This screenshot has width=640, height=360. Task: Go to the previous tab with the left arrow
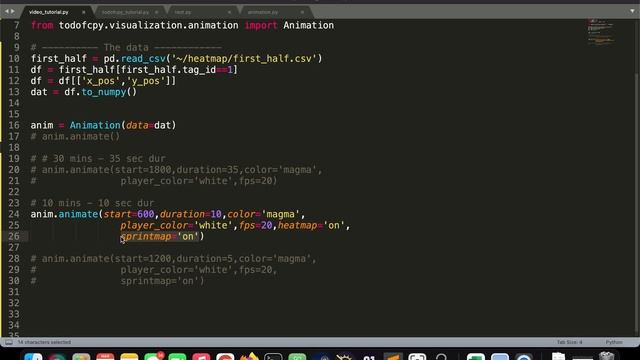pos(6,11)
